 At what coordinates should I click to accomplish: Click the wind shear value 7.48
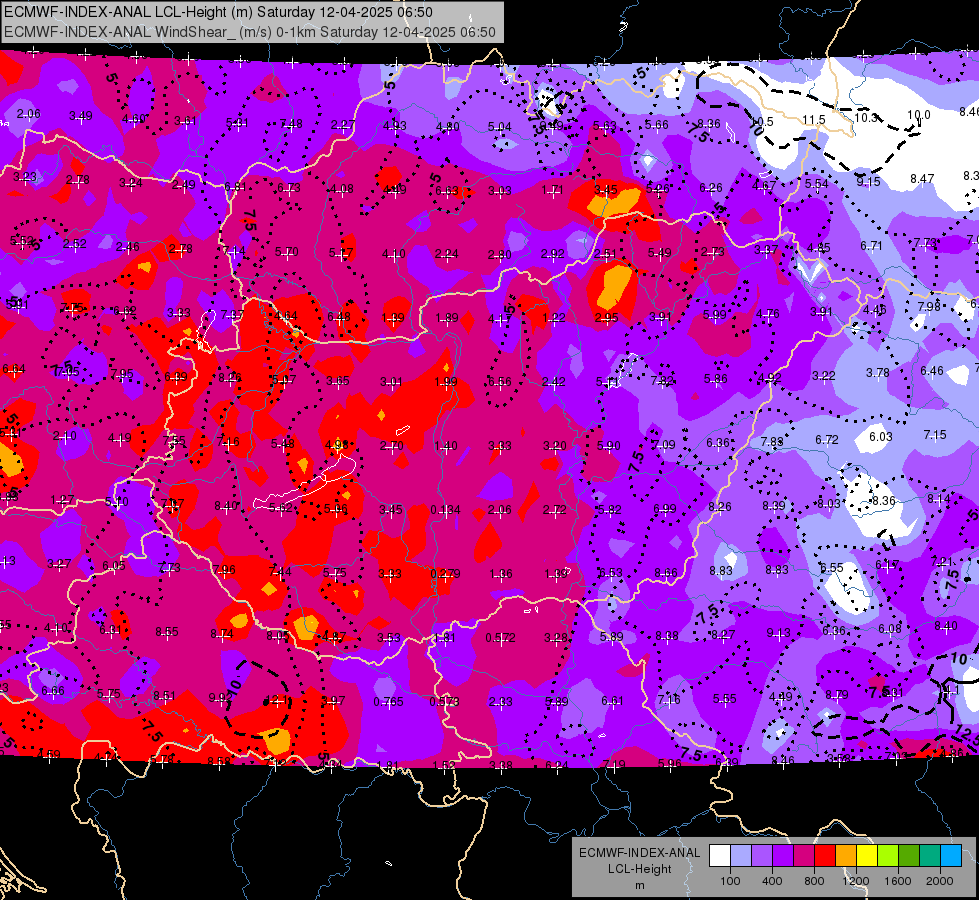point(292,124)
